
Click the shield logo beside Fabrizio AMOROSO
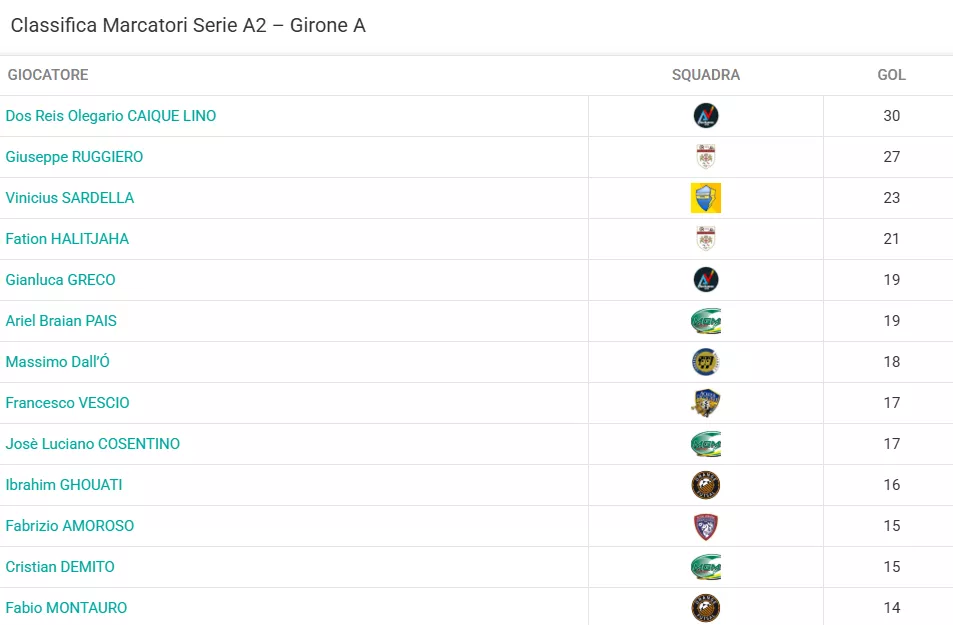[x=706, y=526]
